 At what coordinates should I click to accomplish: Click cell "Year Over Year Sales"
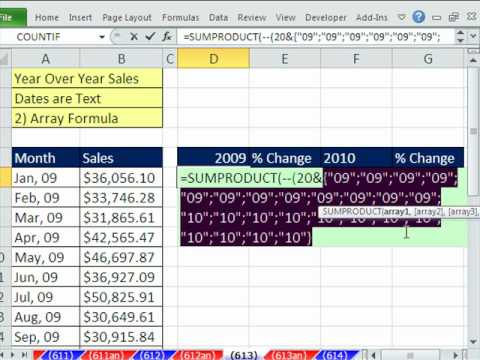click(87, 79)
